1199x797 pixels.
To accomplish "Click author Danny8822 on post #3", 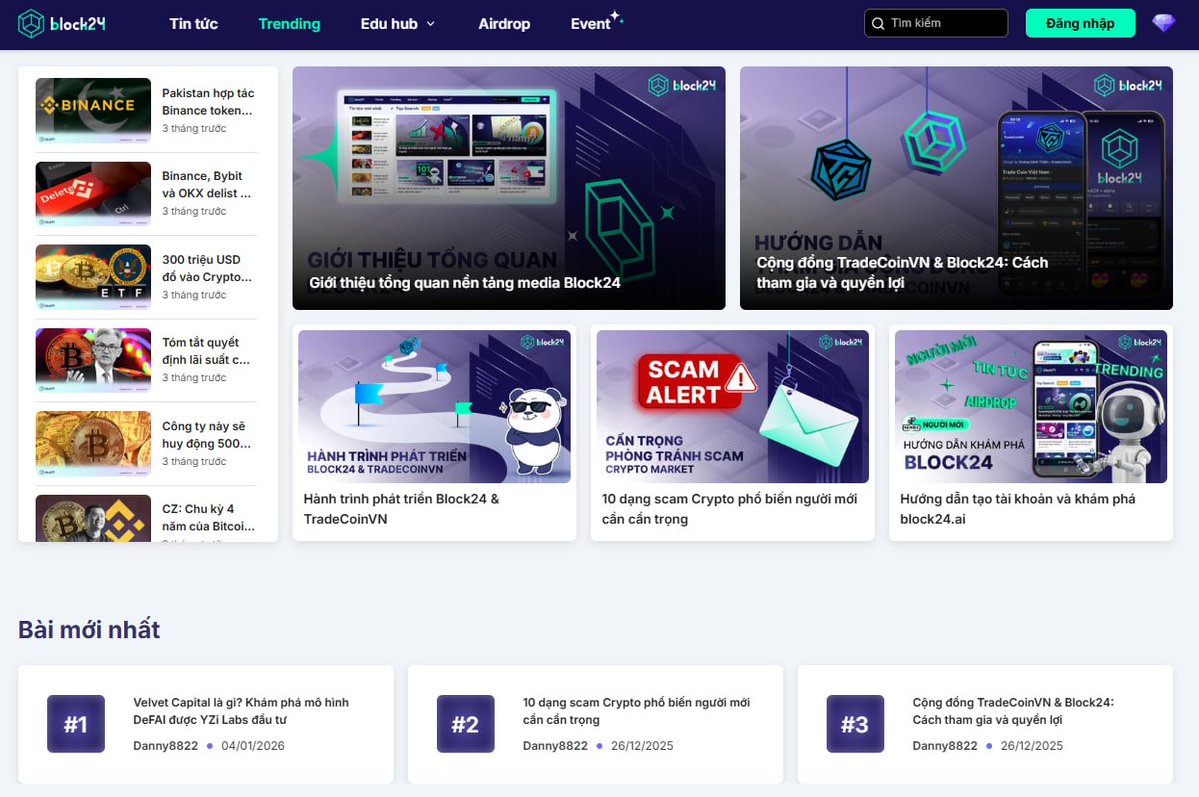I will pos(944,746).
